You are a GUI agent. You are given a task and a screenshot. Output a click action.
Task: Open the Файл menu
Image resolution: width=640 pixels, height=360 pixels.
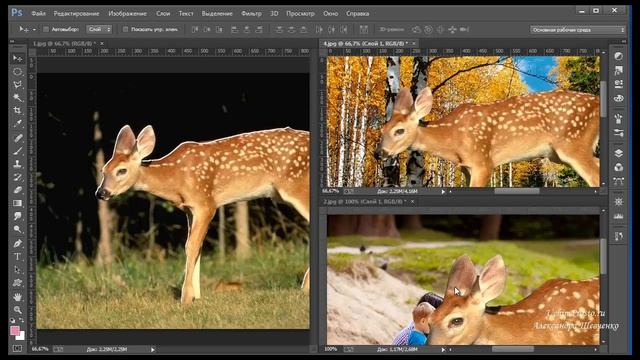38,13
